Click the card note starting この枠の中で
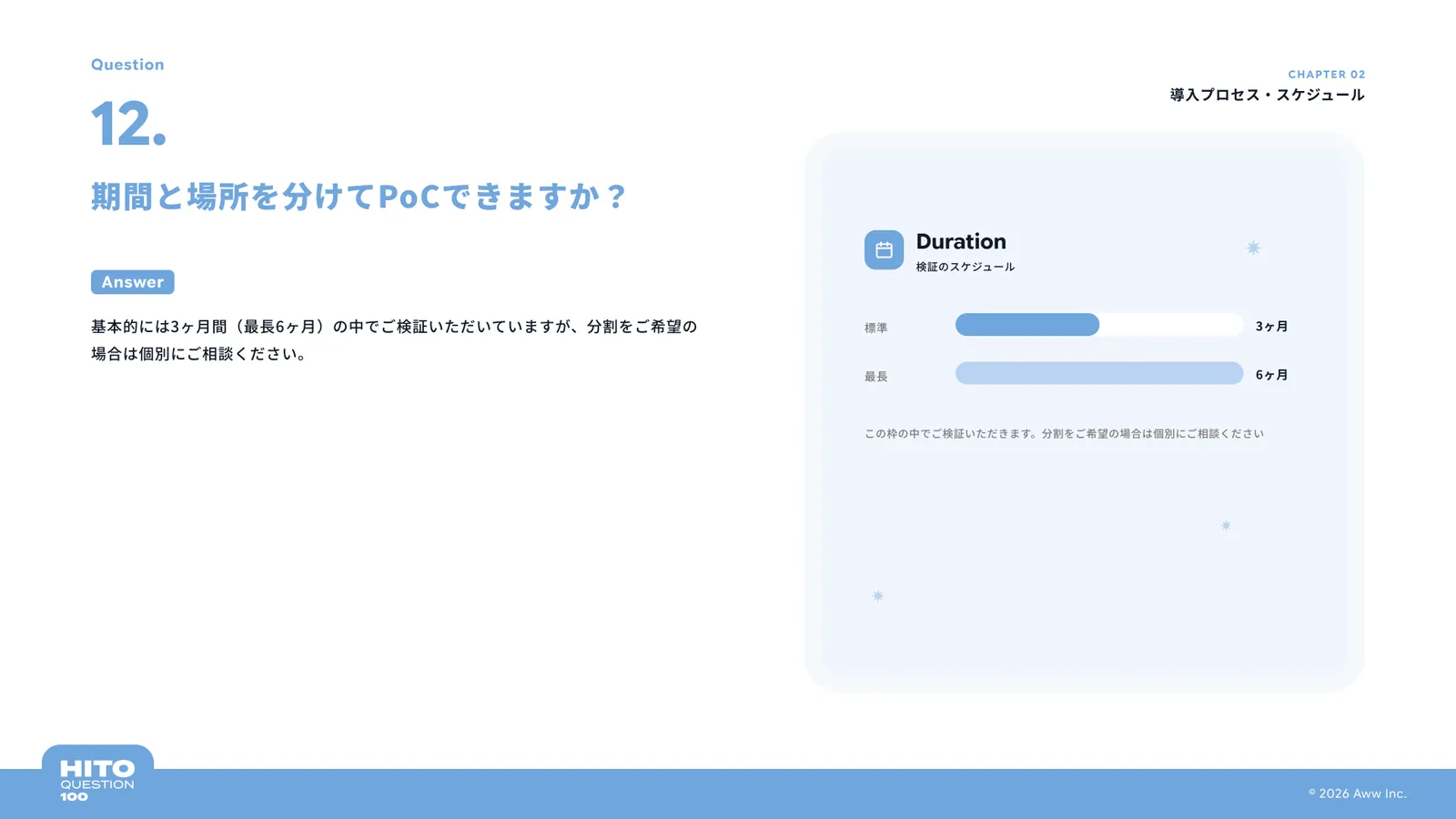The width and height of the screenshot is (1456, 819). click(x=1064, y=433)
